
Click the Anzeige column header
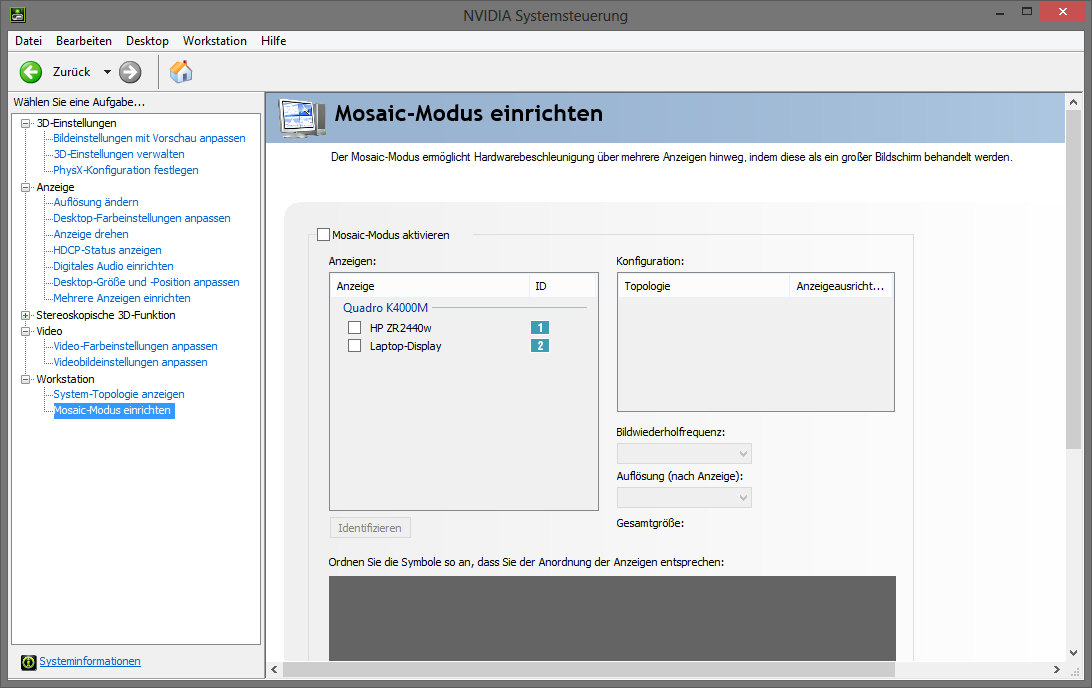point(430,286)
